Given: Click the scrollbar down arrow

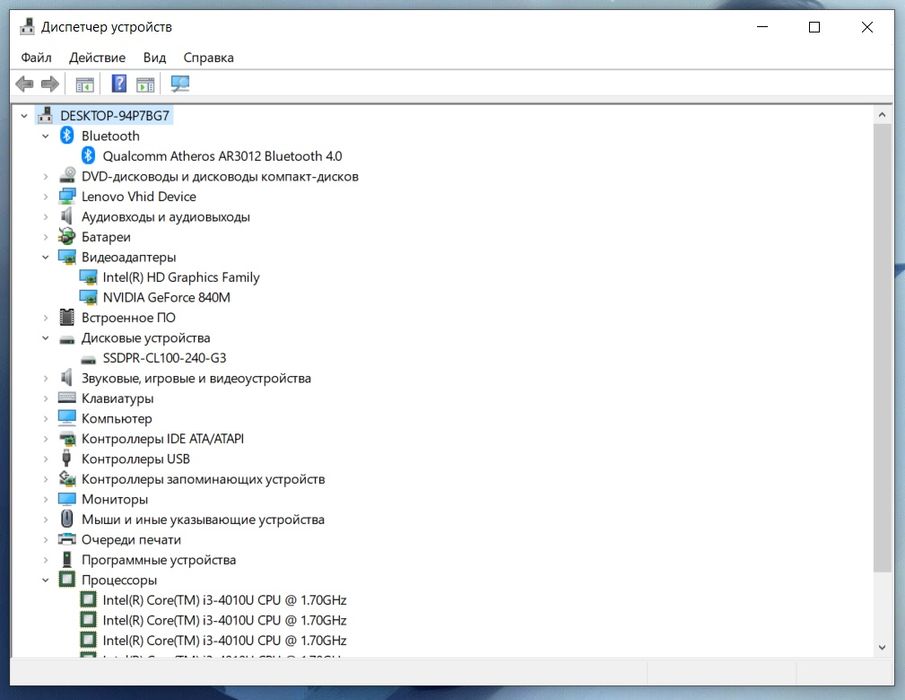Looking at the screenshot, I should [882, 647].
